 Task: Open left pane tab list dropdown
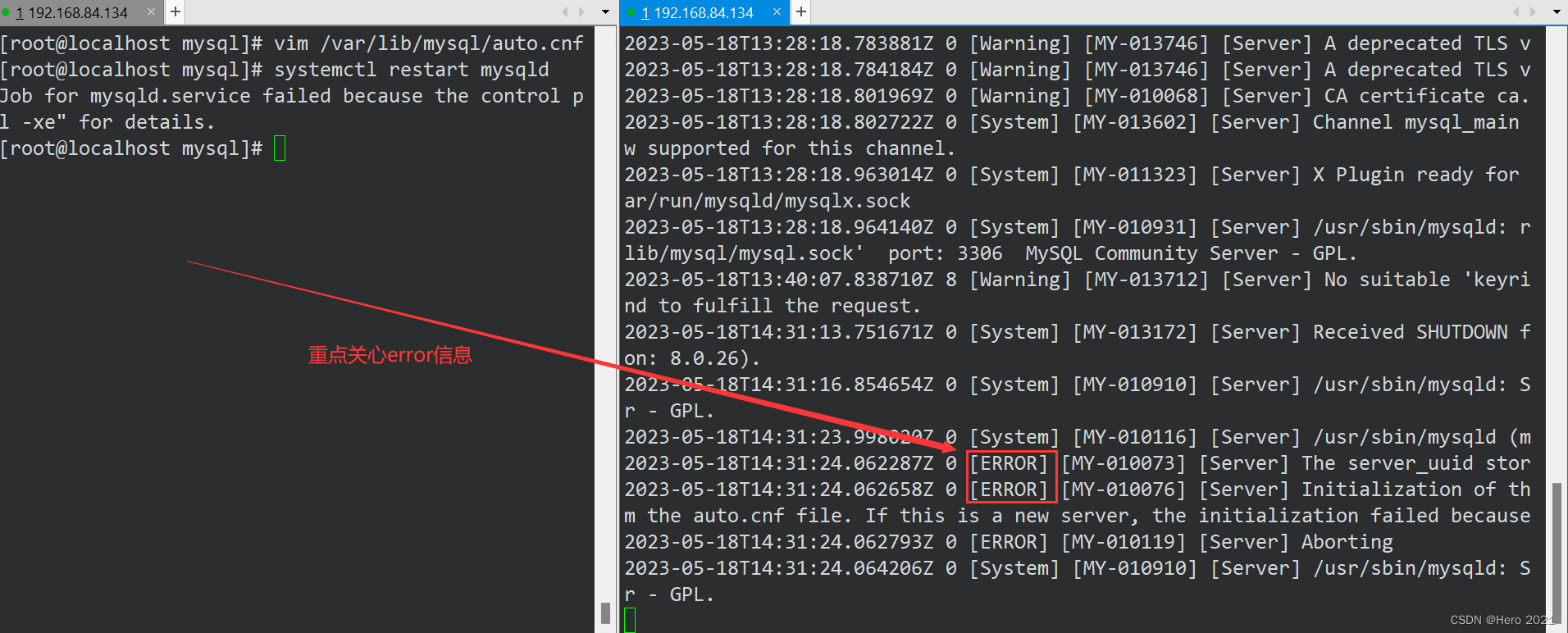coord(605,12)
